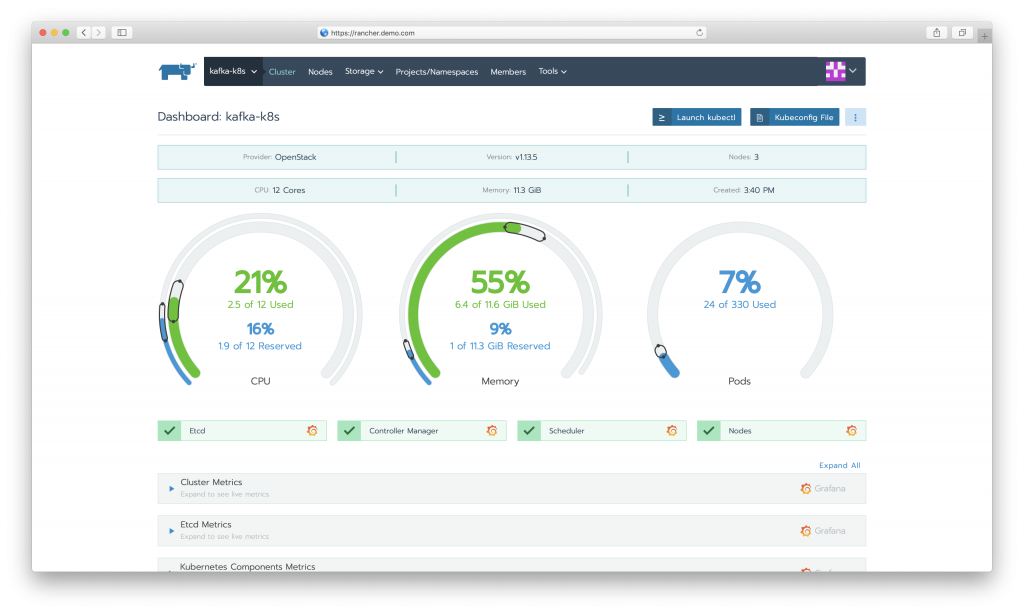Click the Pods usage gauge
The width and height of the screenshot is (1024, 614).
pos(740,302)
